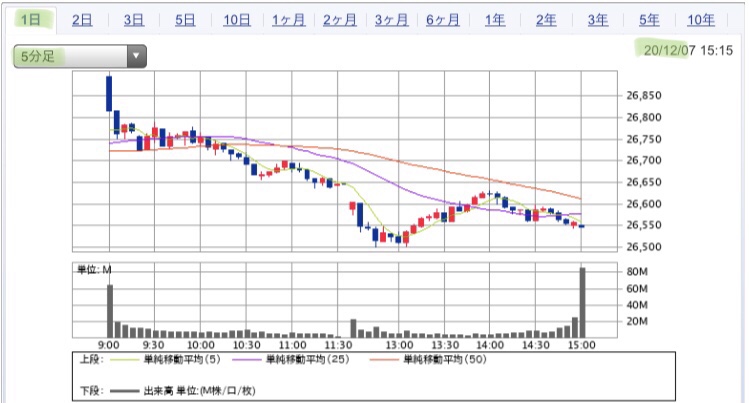Viewport: 749px width, 403px height.
Task: Click the 26,500 price axis label
Action: click(x=644, y=247)
